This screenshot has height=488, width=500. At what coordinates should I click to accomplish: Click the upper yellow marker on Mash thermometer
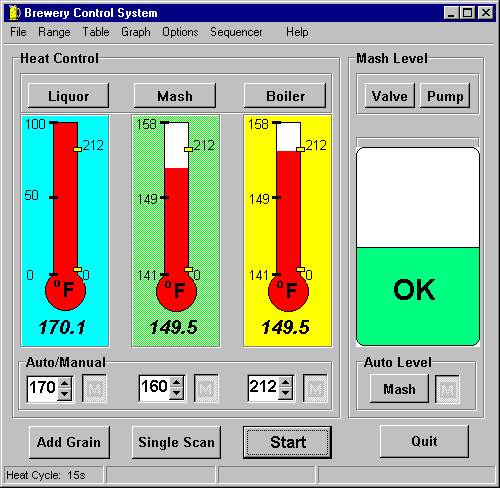(188, 149)
